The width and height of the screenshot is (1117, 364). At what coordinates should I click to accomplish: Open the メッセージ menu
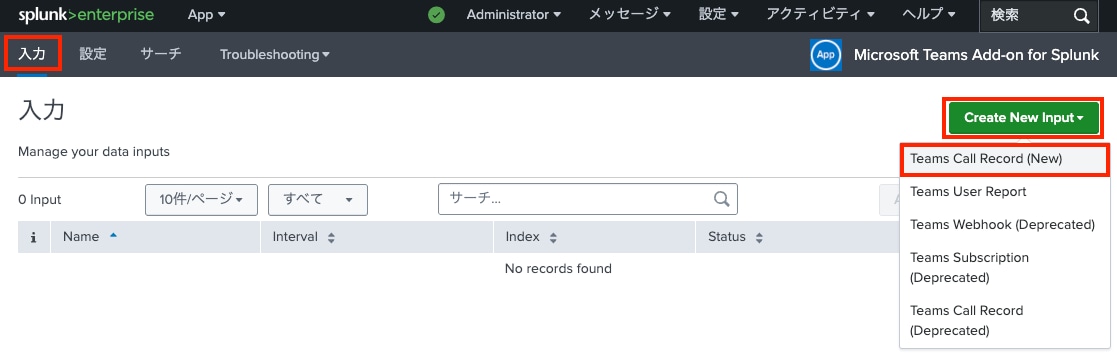click(x=629, y=15)
